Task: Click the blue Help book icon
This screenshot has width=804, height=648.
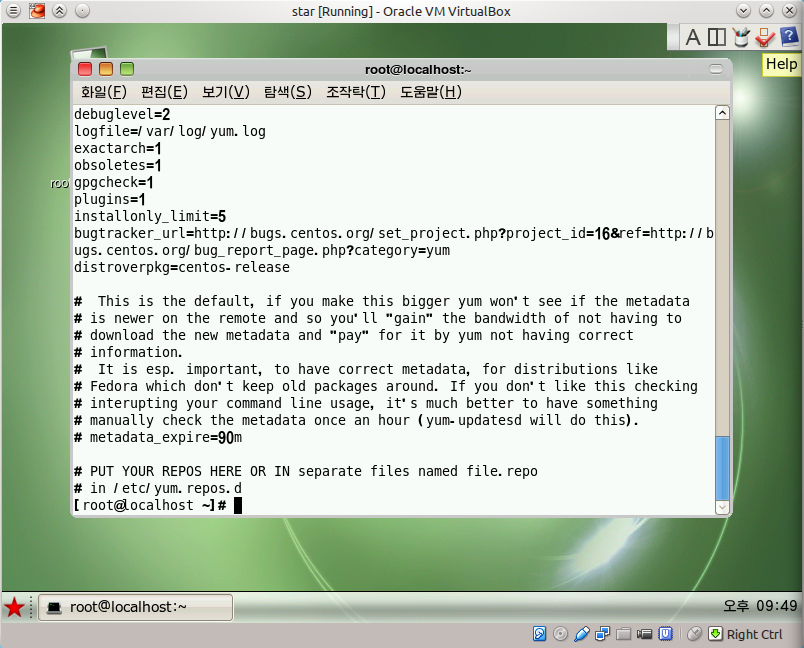Action: pyautogui.click(x=789, y=36)
